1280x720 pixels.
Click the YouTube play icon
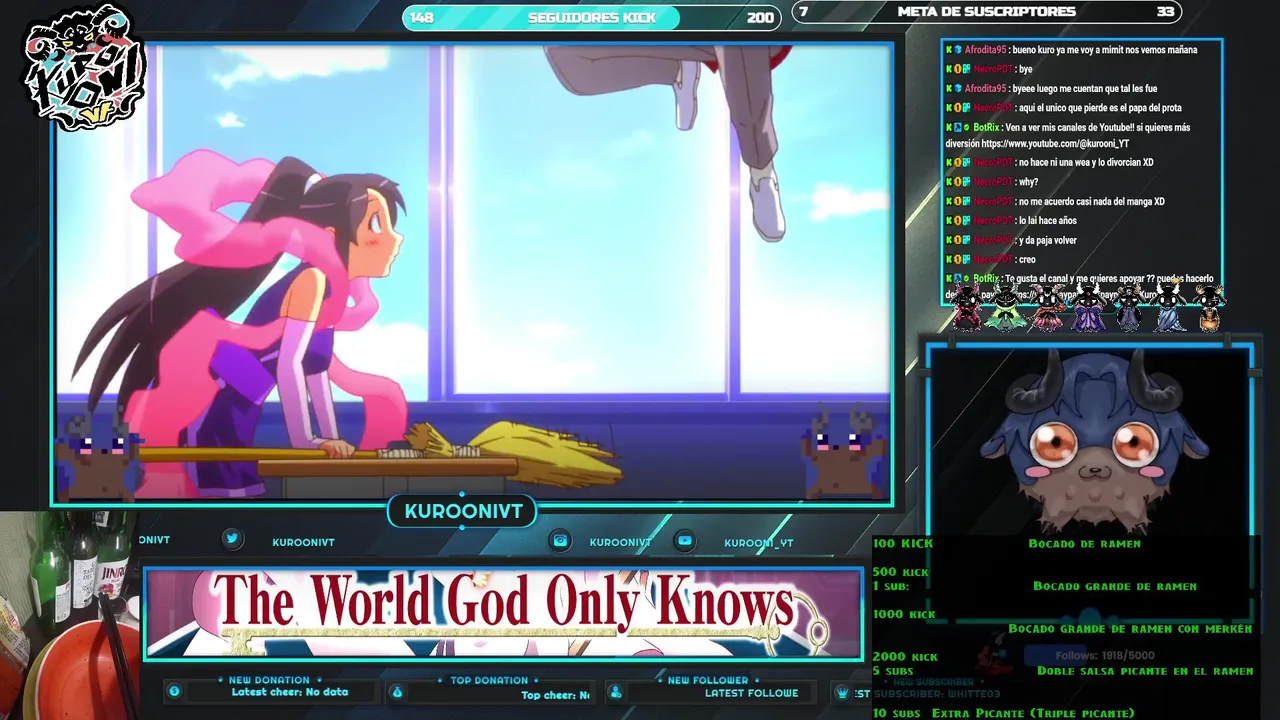(685, 540)
